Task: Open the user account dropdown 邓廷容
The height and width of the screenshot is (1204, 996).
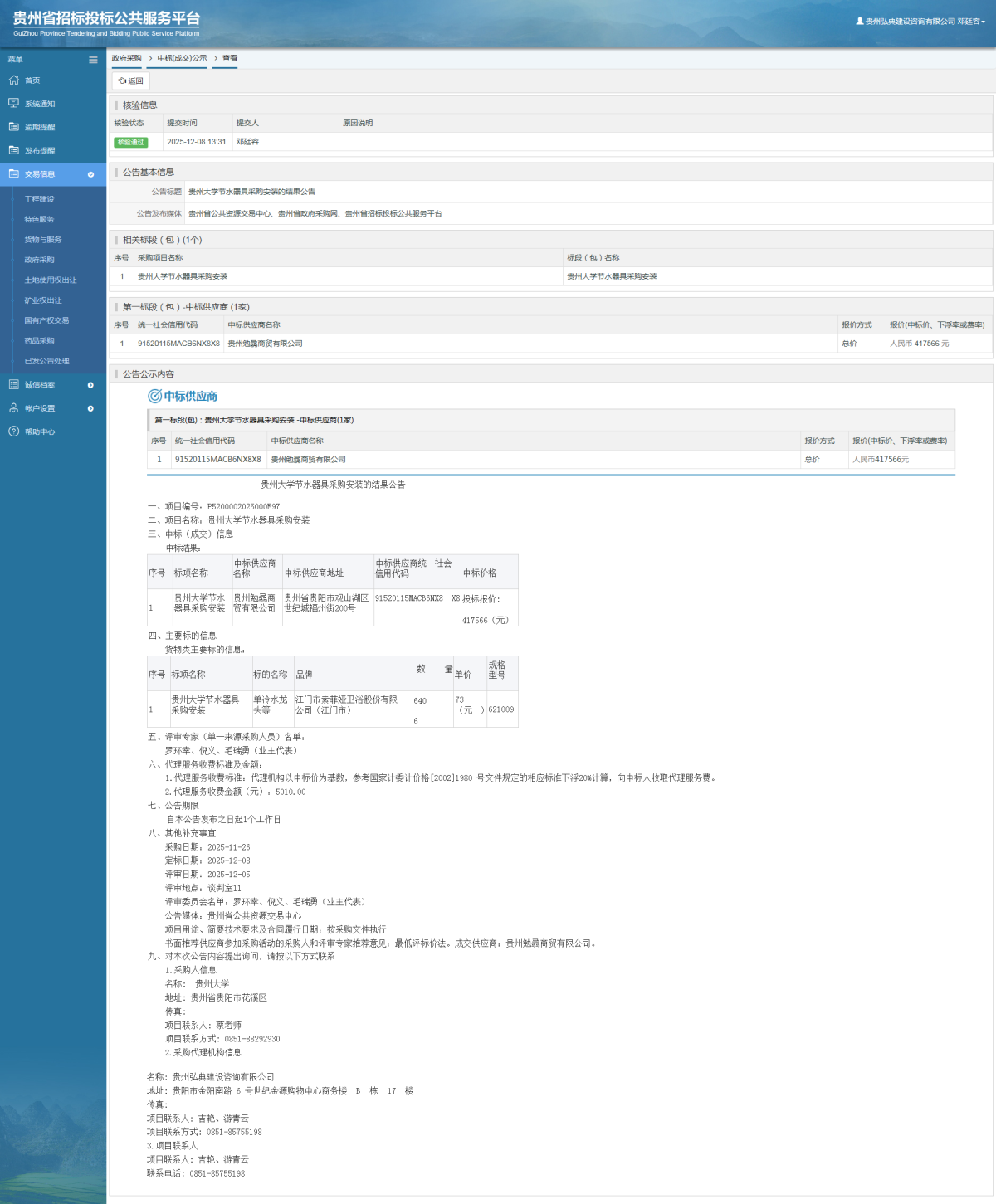Action: (920, 22)
